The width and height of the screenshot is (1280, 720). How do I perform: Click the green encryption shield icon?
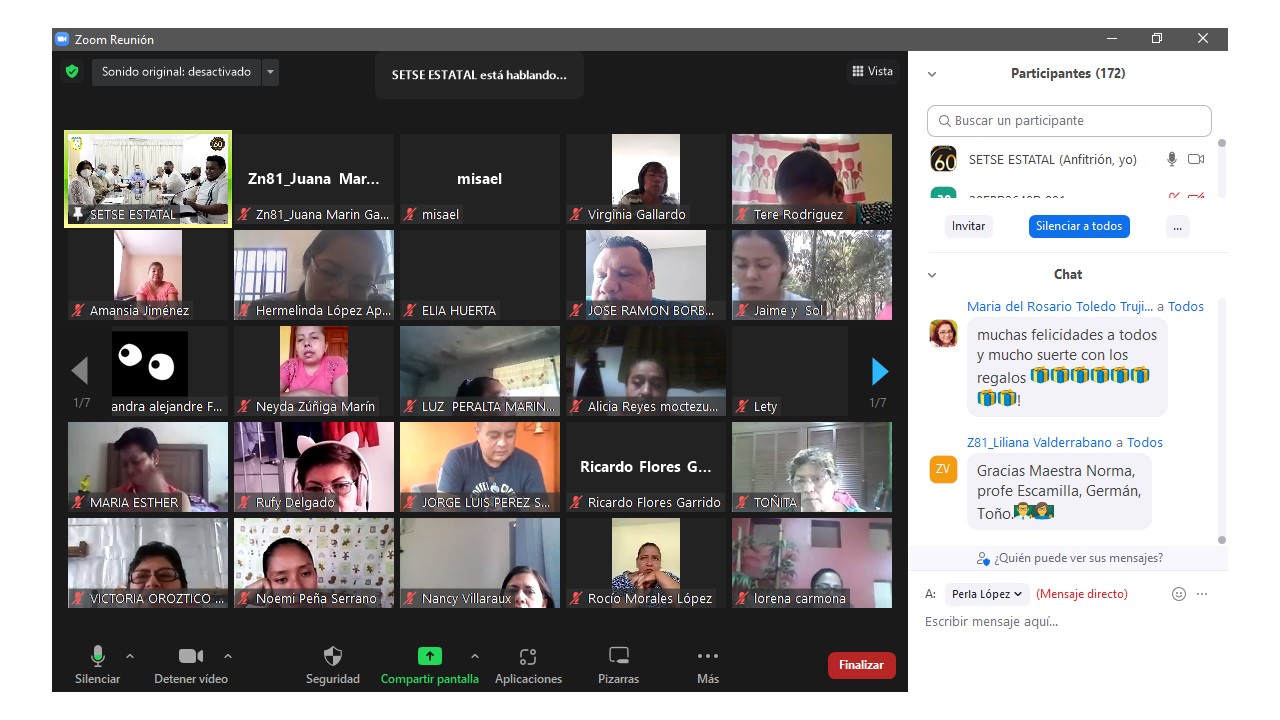point(71,72)
